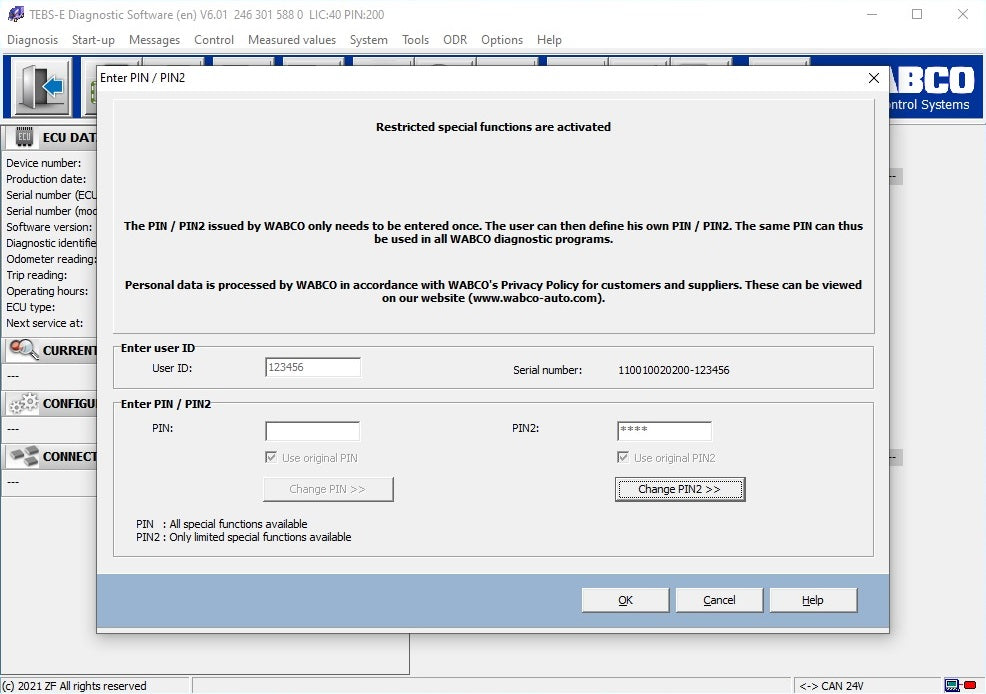Open the Messages menu
Screen dimensions: 986x694
[154, 40]
